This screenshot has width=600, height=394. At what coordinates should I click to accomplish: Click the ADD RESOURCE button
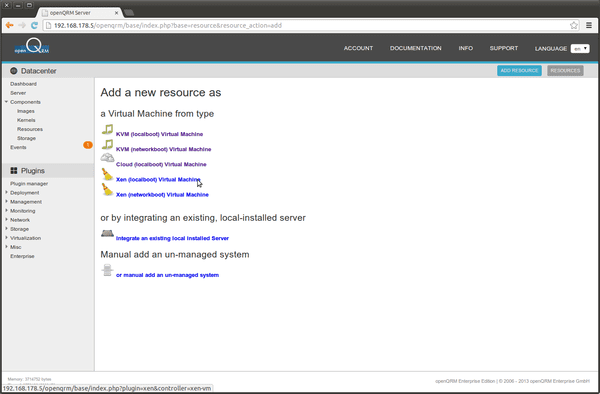tap(519, 70)
